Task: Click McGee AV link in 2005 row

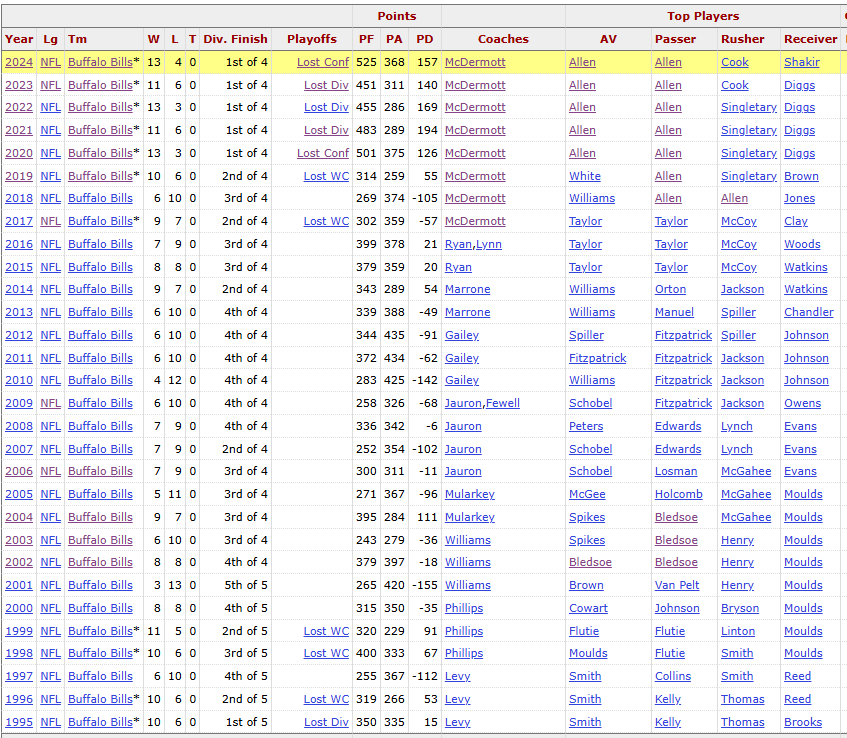Action: click(587, 494)
